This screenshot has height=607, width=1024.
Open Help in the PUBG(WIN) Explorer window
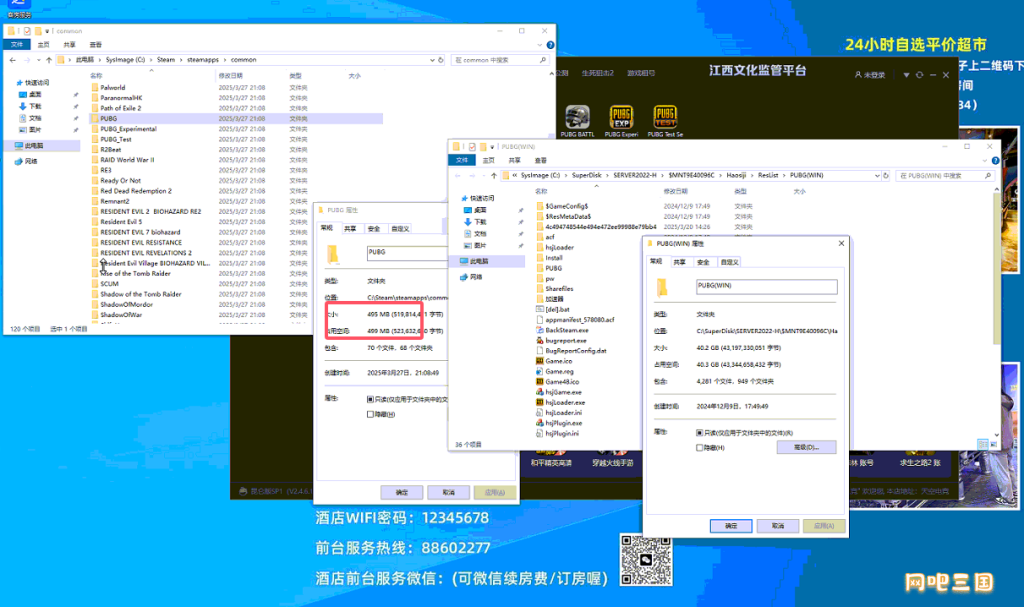pyautogui.click(x=995, y=161)
